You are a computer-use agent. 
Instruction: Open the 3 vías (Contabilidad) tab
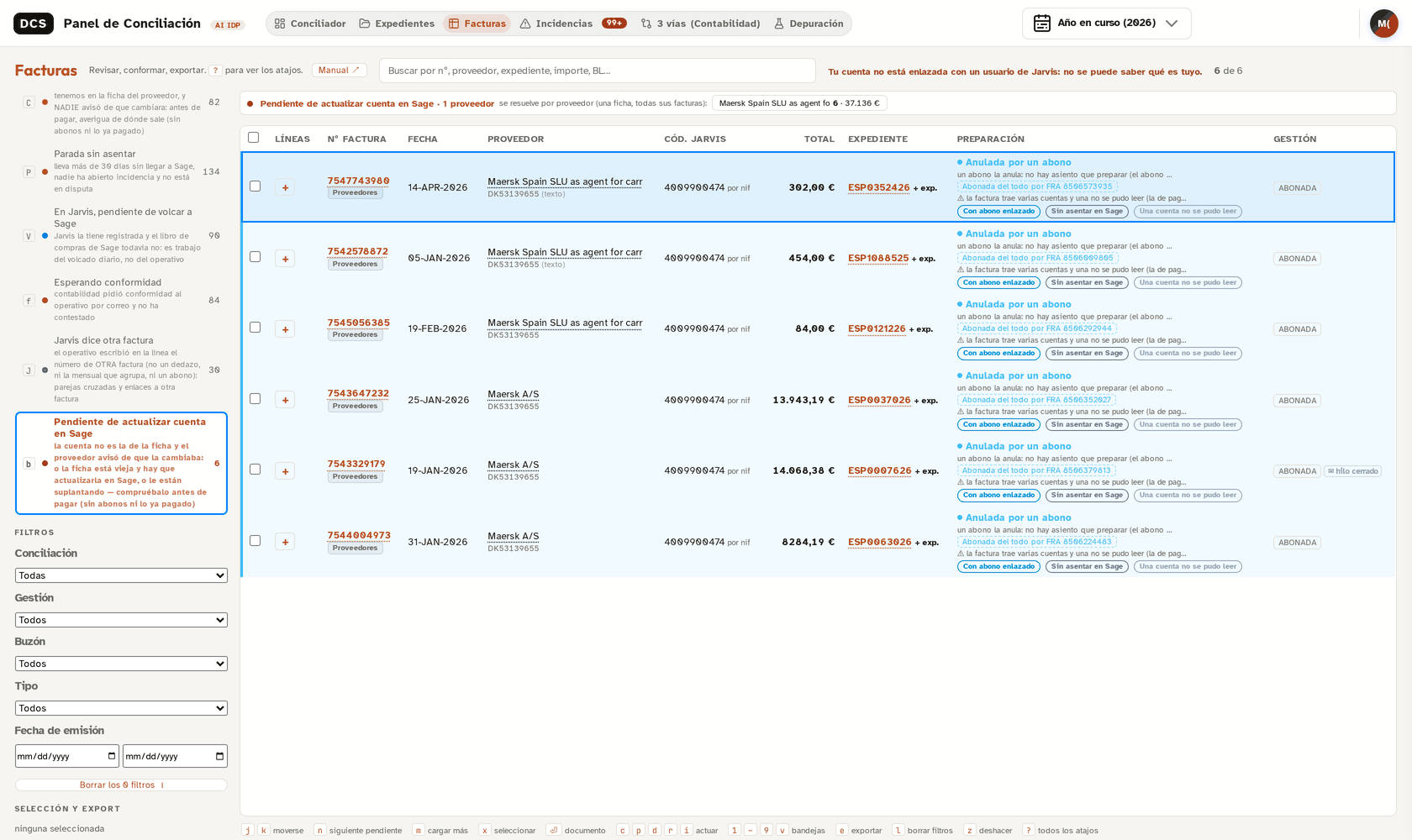[700, 24]
